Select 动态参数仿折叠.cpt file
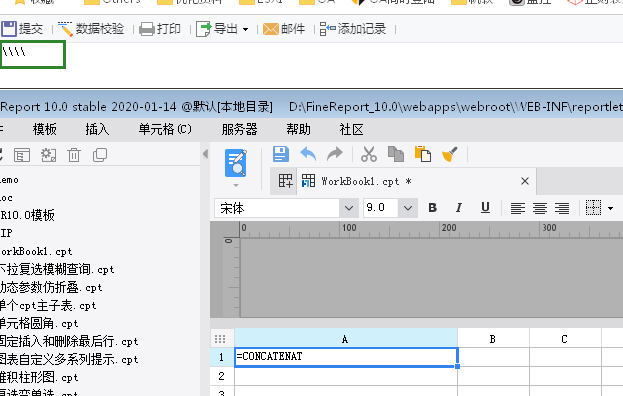Viewport: 623px width, 396px height. [51, 287]
